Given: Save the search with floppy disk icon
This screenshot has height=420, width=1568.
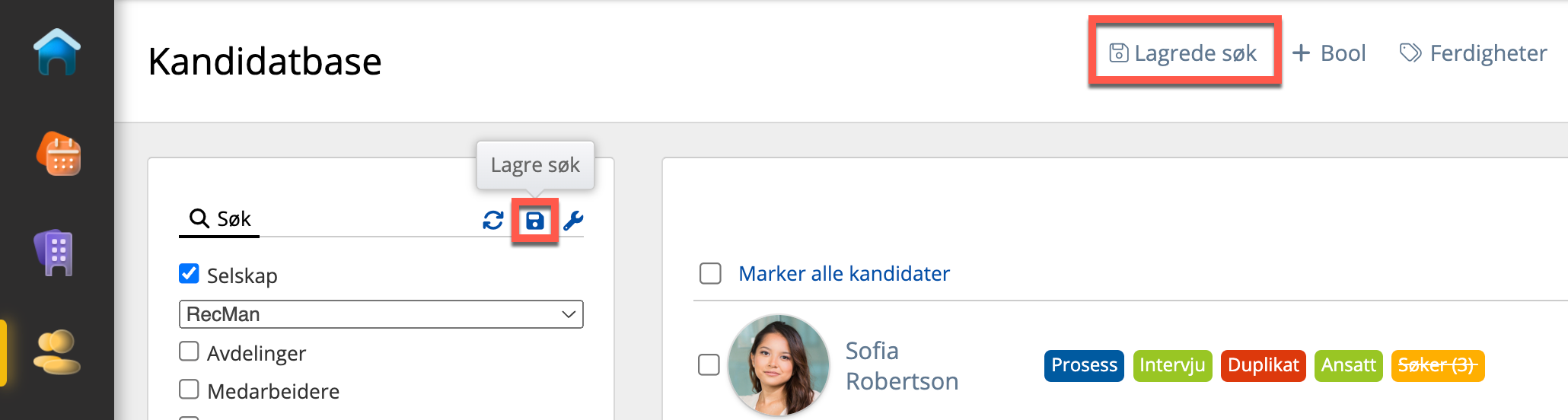Looking at the screenshot, I should pyautogui.click(x=535, y=221).
